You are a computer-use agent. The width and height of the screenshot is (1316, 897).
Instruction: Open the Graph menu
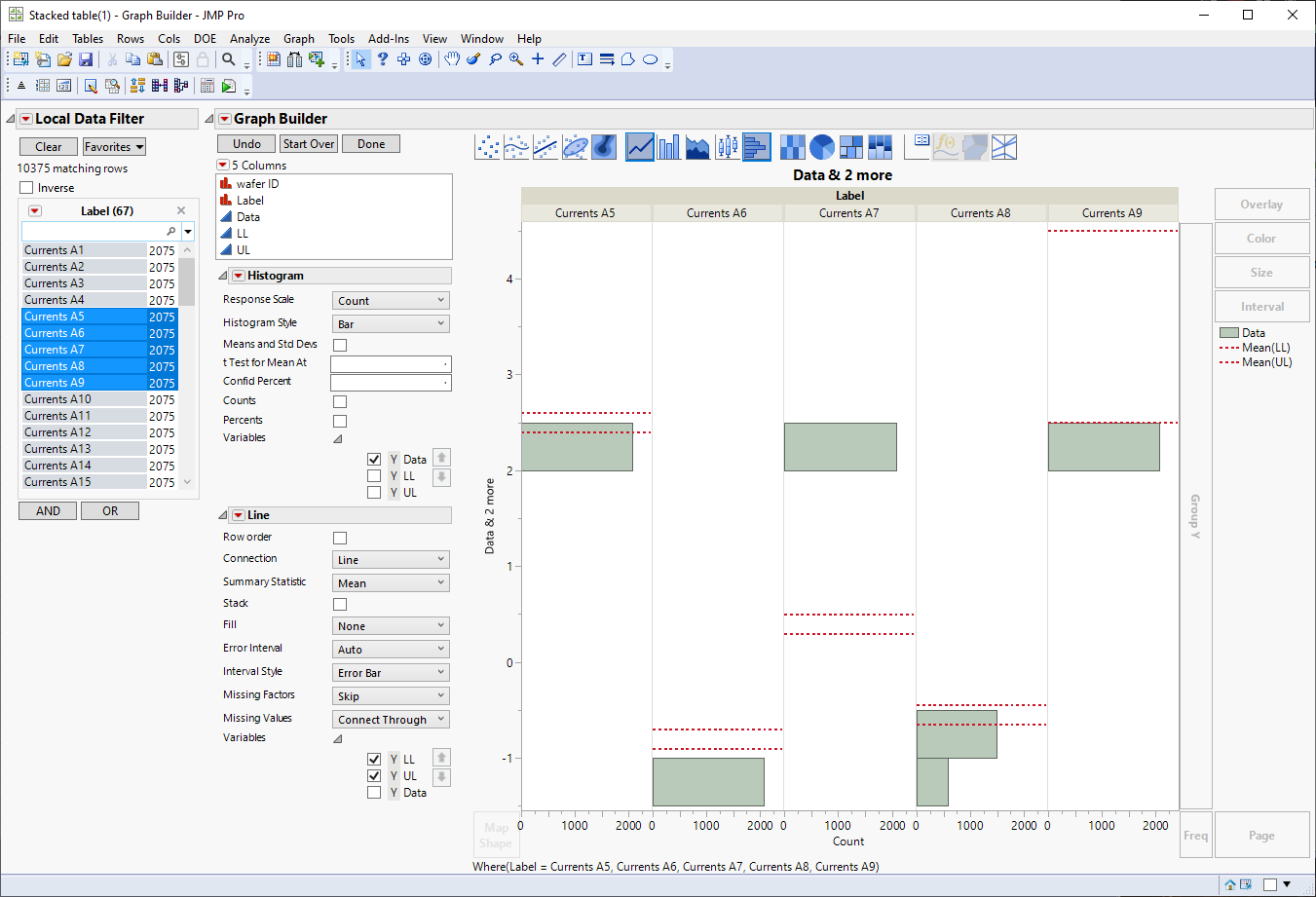[298, 39]
